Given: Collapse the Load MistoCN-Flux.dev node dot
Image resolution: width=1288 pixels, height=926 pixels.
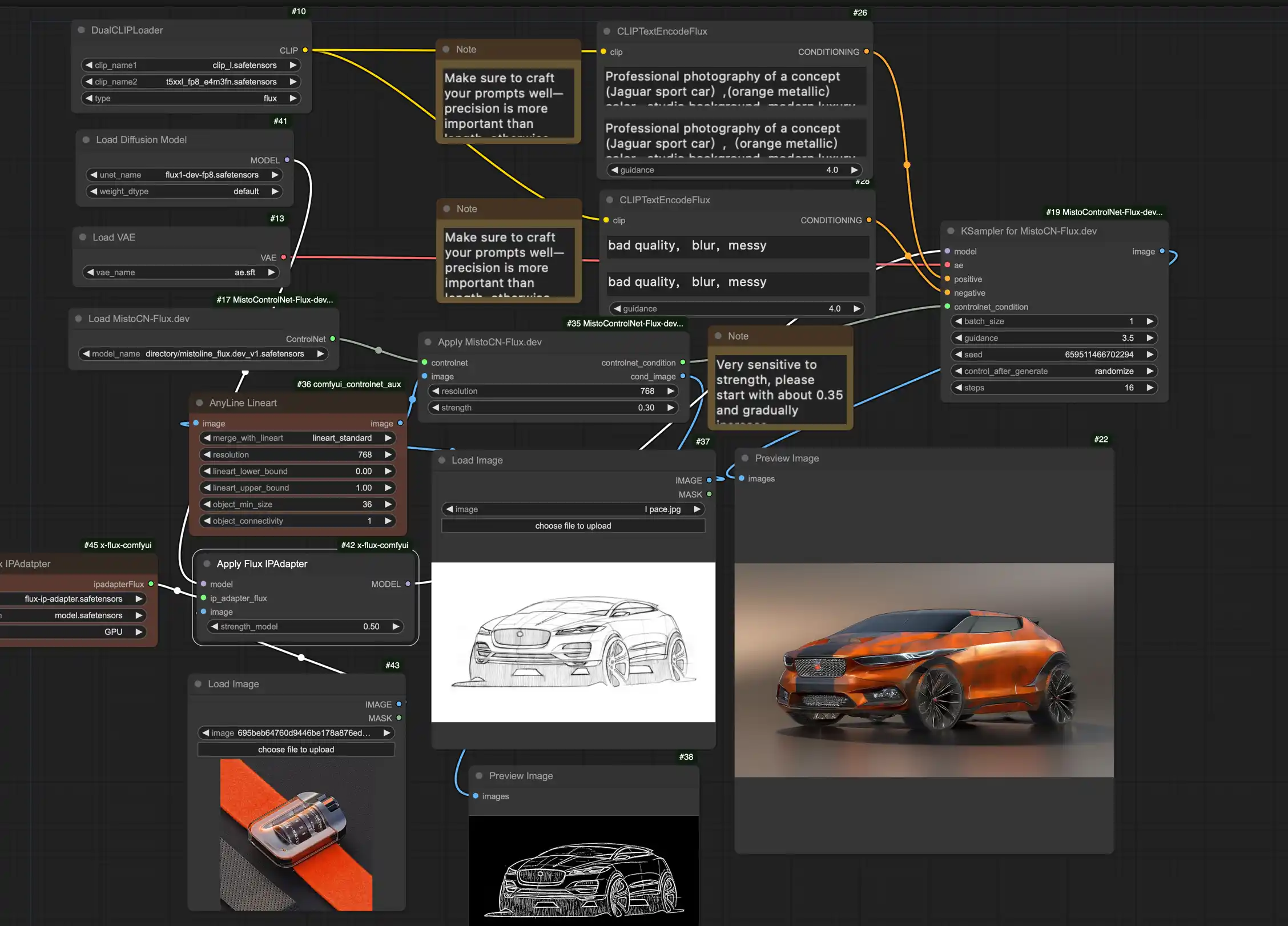Looking at the screenshot, I should point(78,319).
